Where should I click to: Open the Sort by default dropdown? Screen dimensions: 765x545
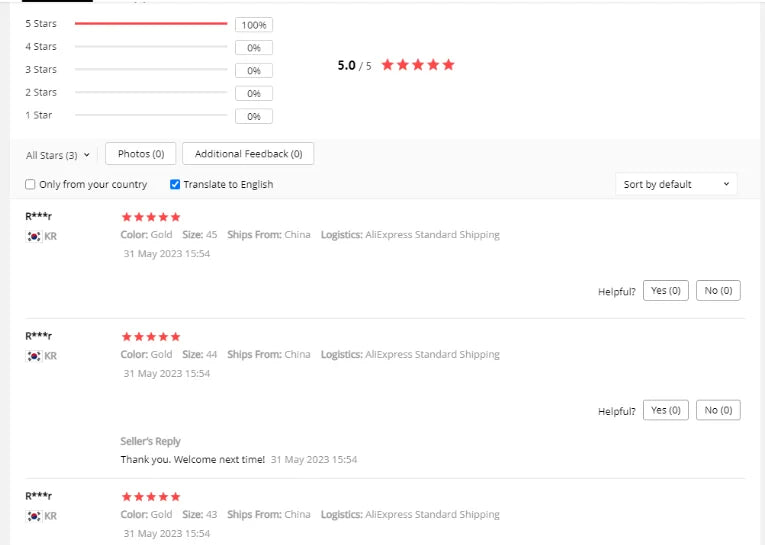[676, 184]
